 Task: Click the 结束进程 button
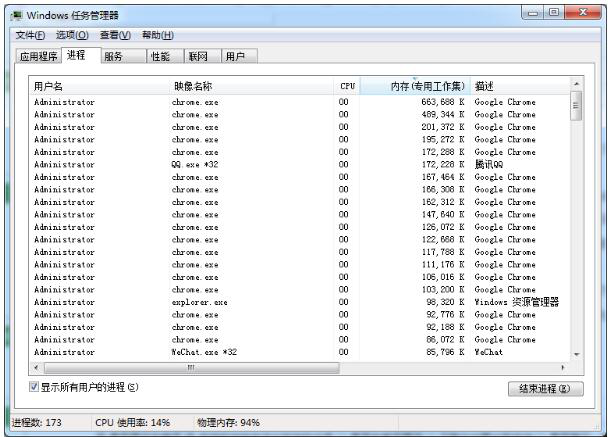[545, 389]
